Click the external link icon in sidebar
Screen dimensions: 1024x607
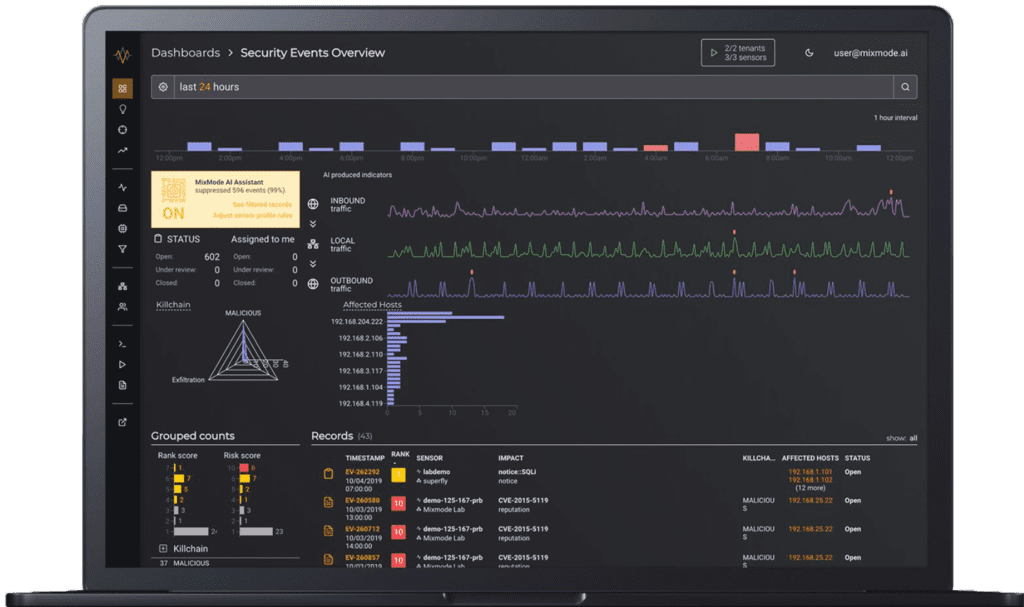click(122, 422)
